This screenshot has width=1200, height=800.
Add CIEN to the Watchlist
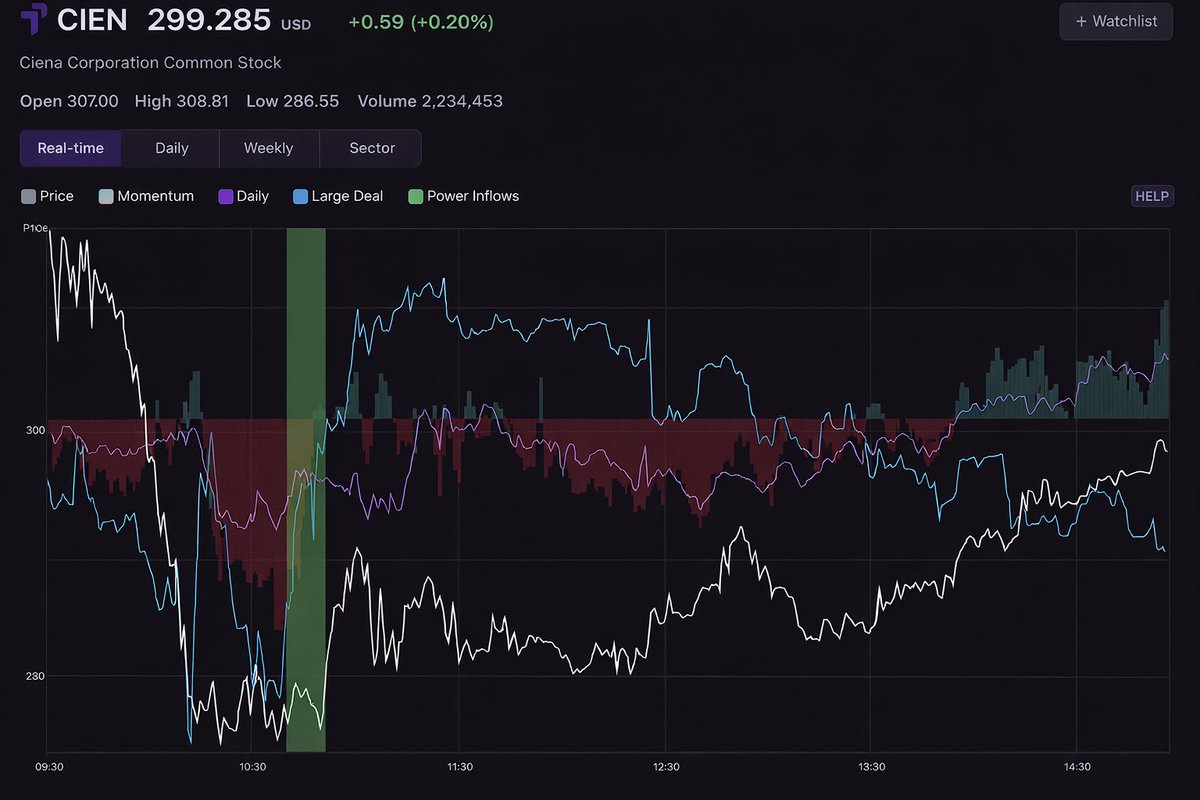[x=1115, y=21]
